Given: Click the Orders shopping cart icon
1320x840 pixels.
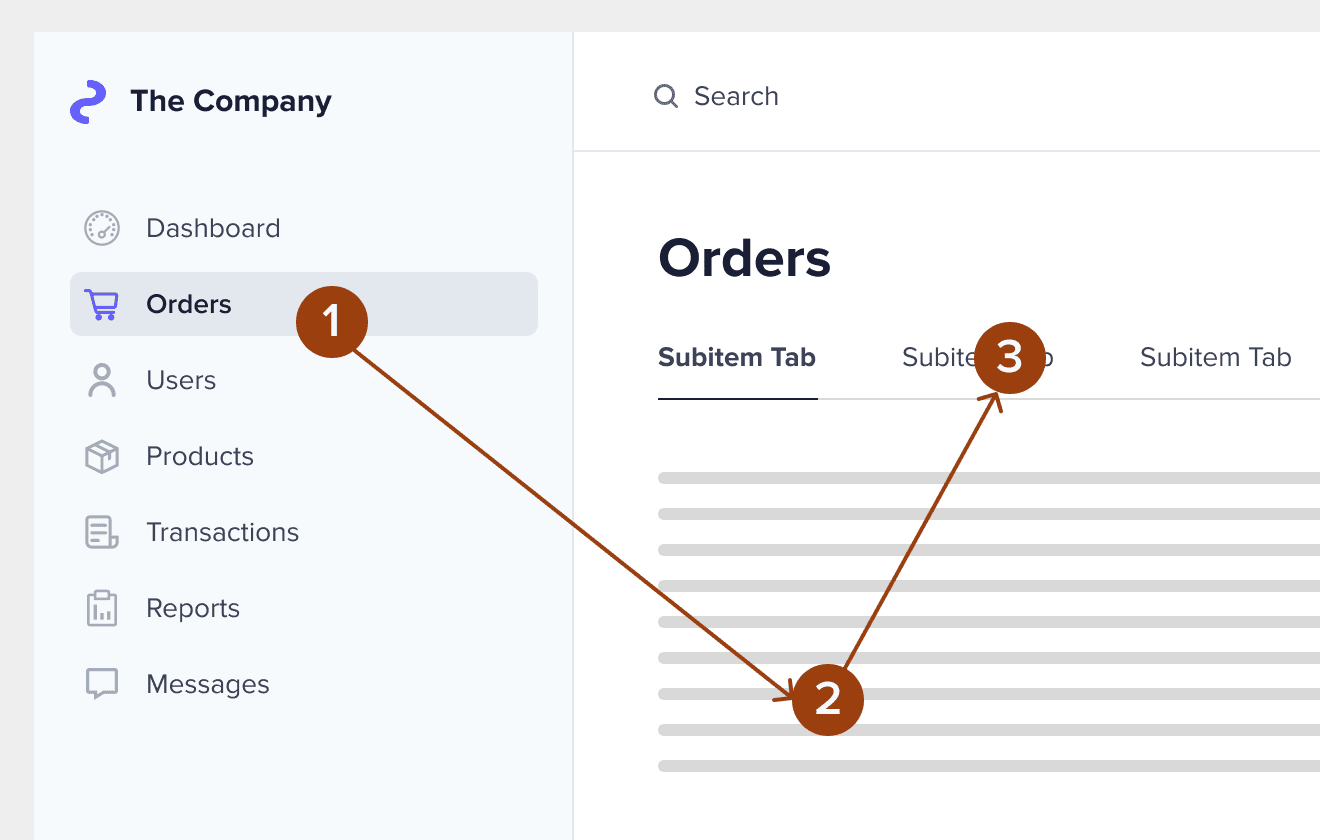Looking at the screenshot, I should 102,304.
